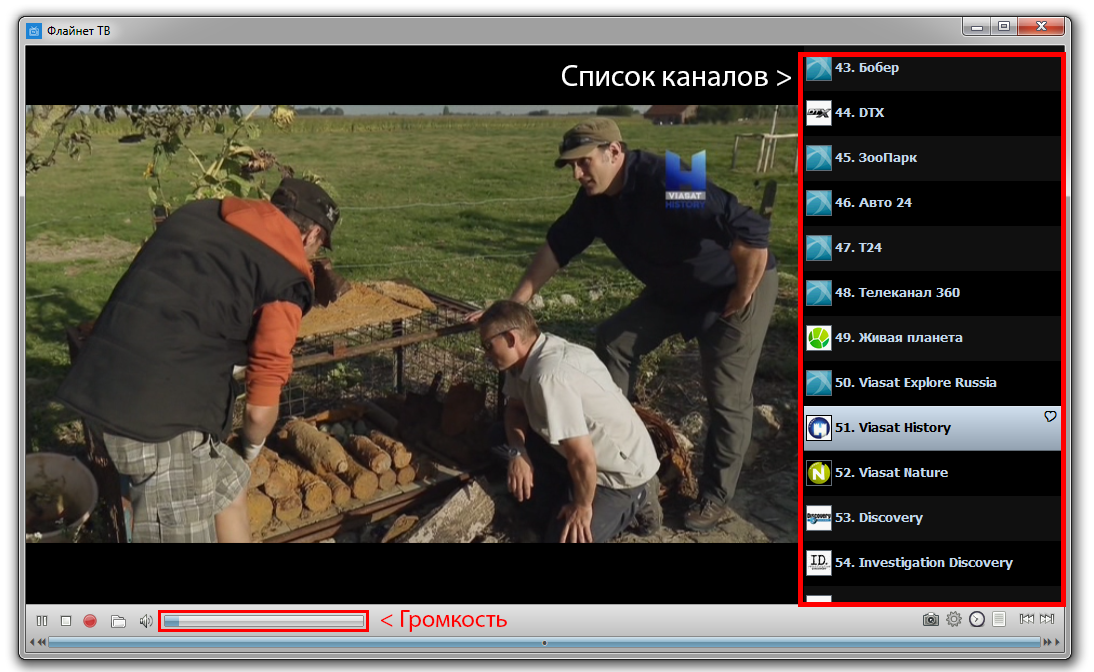Mute sound with the speaker icon
This screenshot has width=1094, height=672.
pyautogui.click(x=145, y=620)
